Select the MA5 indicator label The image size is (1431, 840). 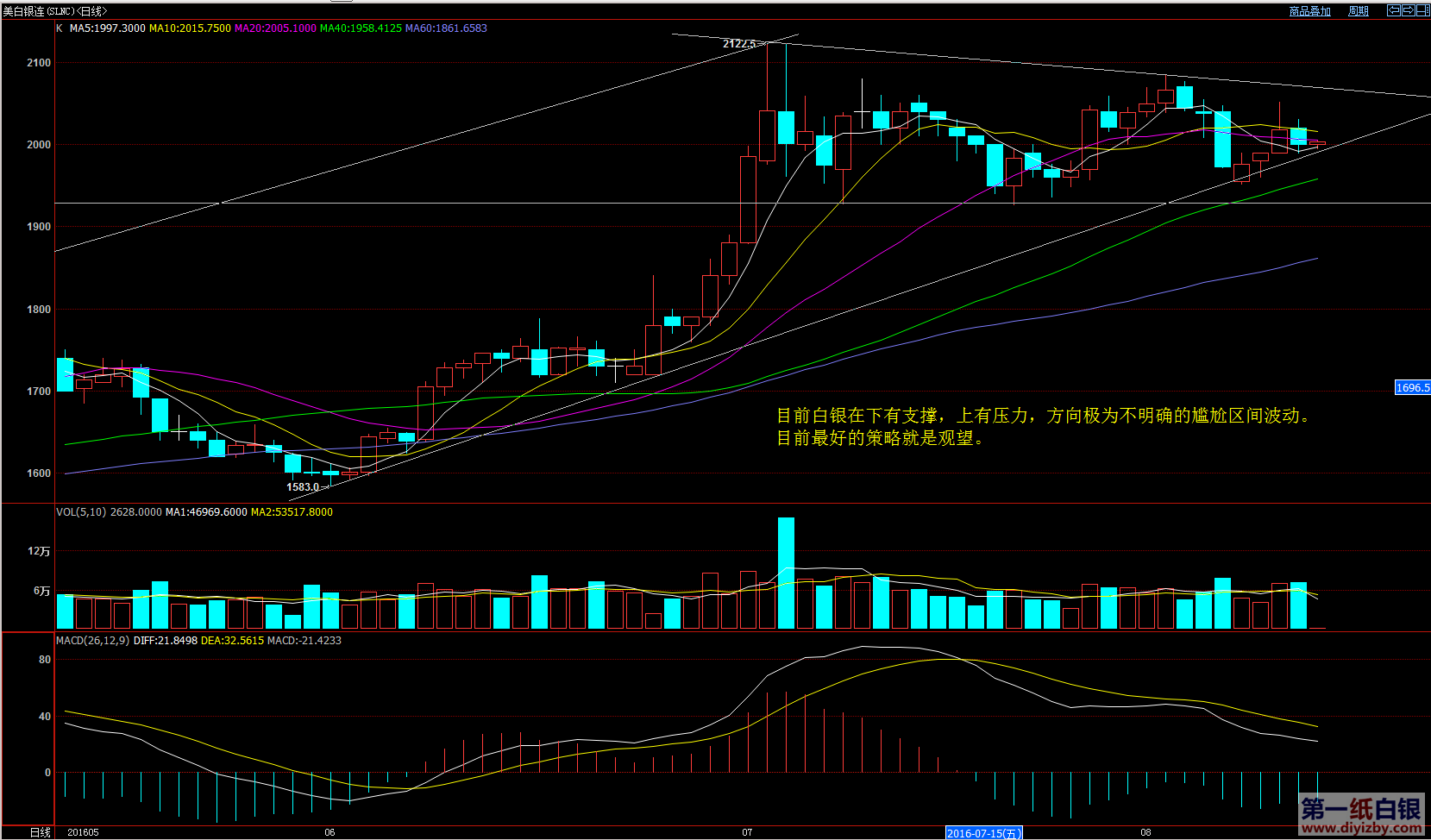(107, 28)
